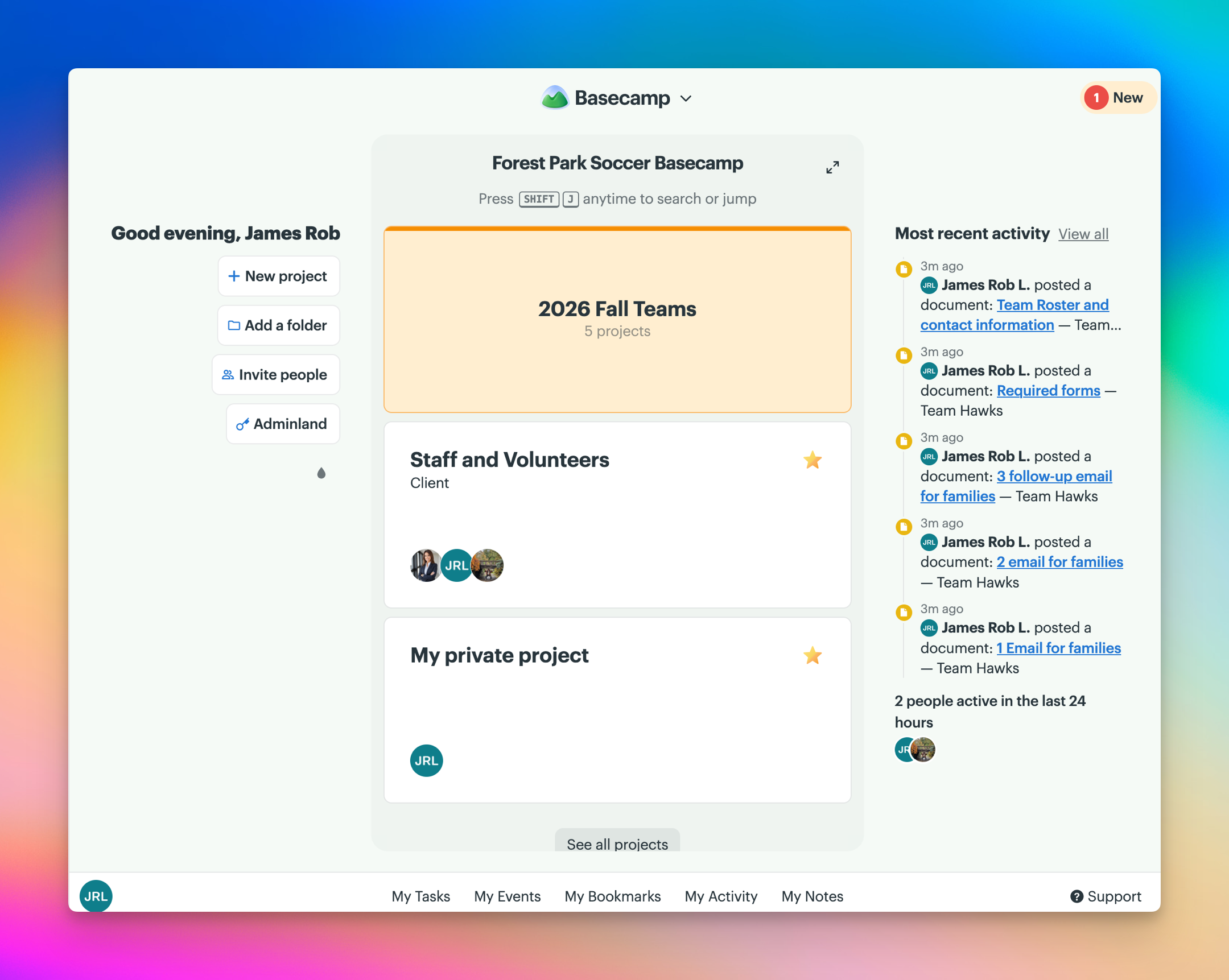Go to My Notes
The width and height of the screenshot is (1229, 980).
[x=813, y=896]
